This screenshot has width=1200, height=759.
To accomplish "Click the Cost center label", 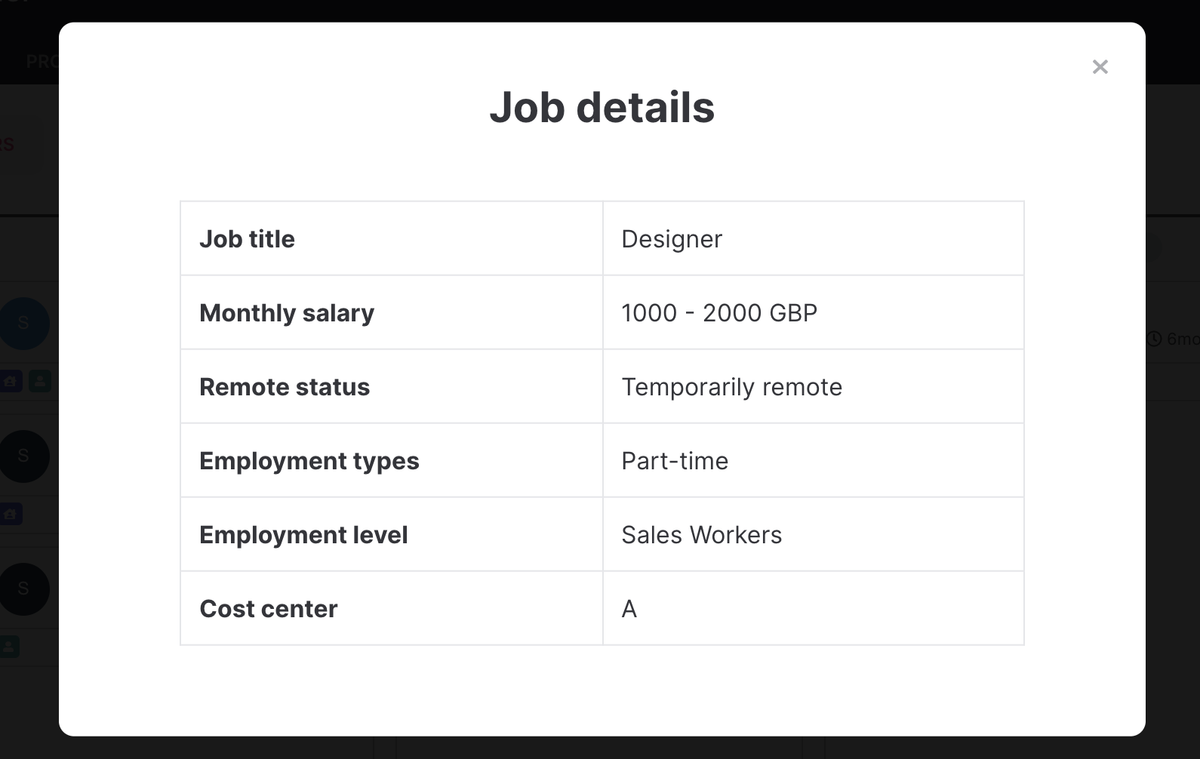I will (x=269, y=609).
